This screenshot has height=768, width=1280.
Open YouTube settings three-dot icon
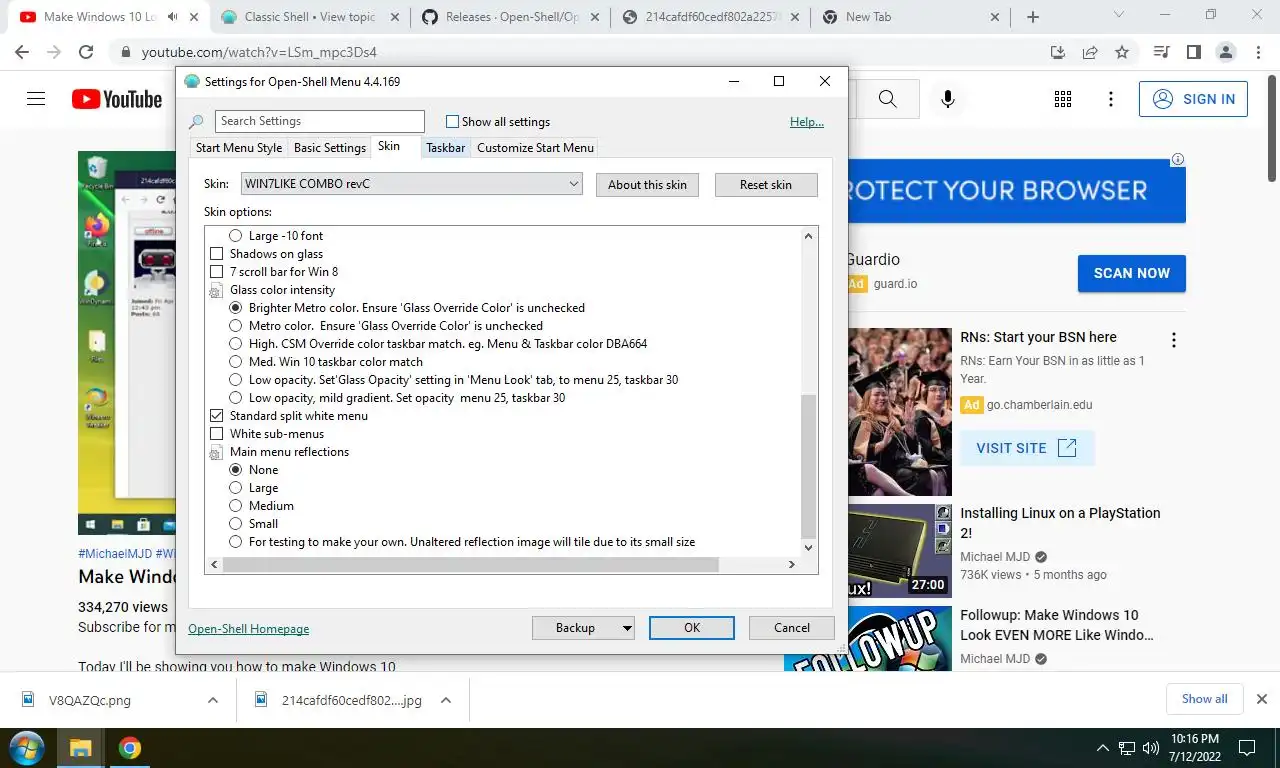click(1111, 98)
